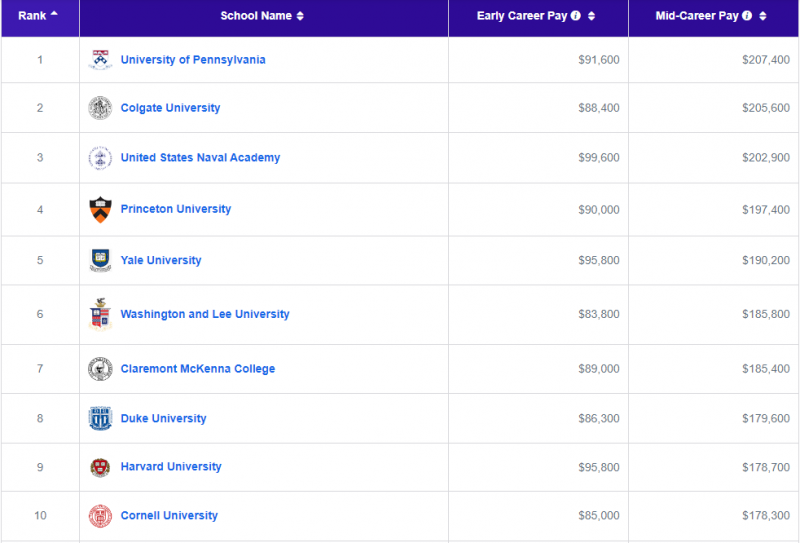This screenshot has width=800, height=543.
Task: Open Colgate University link
Action: click(x=170, y=108)
